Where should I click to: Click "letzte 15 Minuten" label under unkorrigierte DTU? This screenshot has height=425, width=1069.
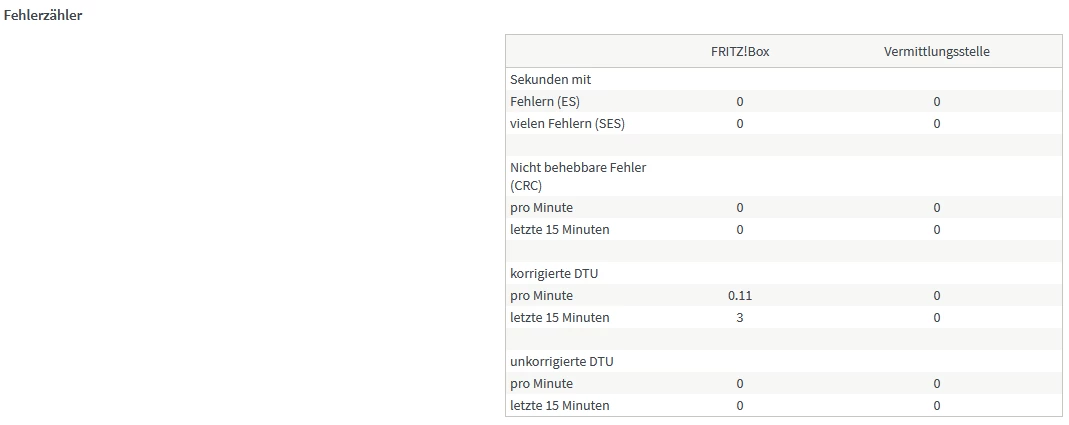point(559,406)
